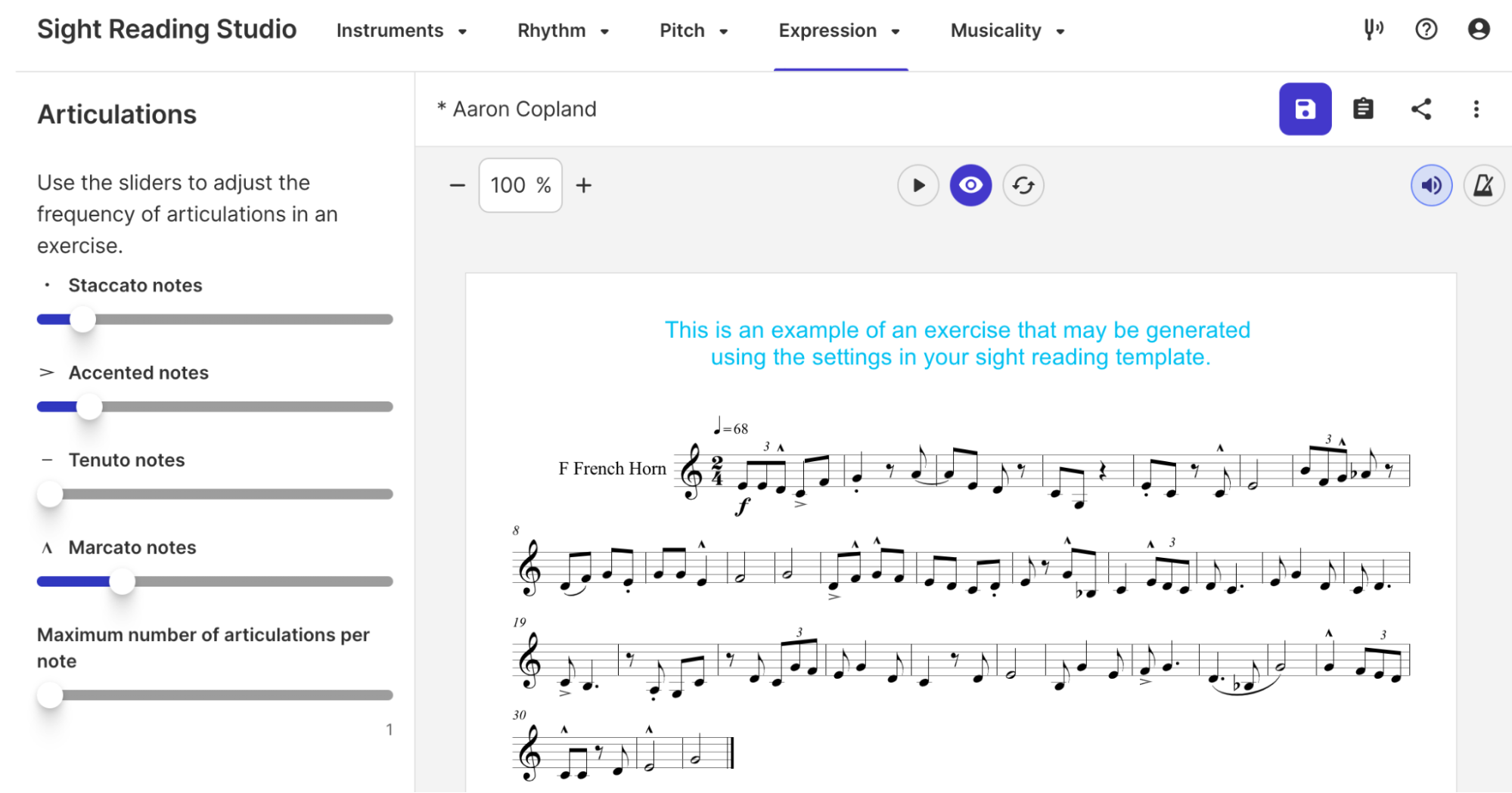1512x793 pixels.
Task: Toggle the exercise preview eye button
Action: tap(970, 185)
